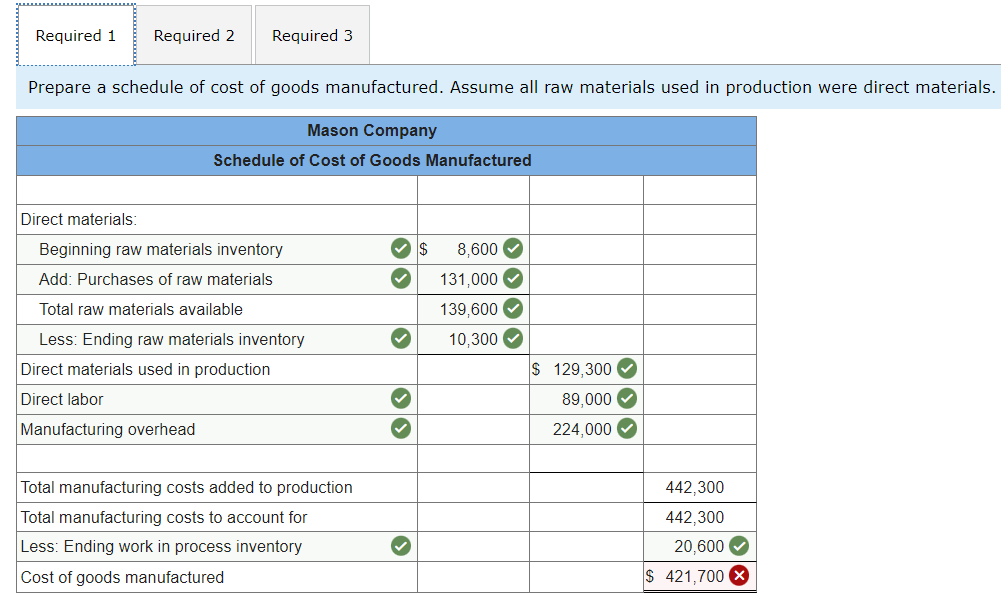Open the label selector for Less: Ending raw materials inventory
1001x597 pixels.
click(200, 338)
